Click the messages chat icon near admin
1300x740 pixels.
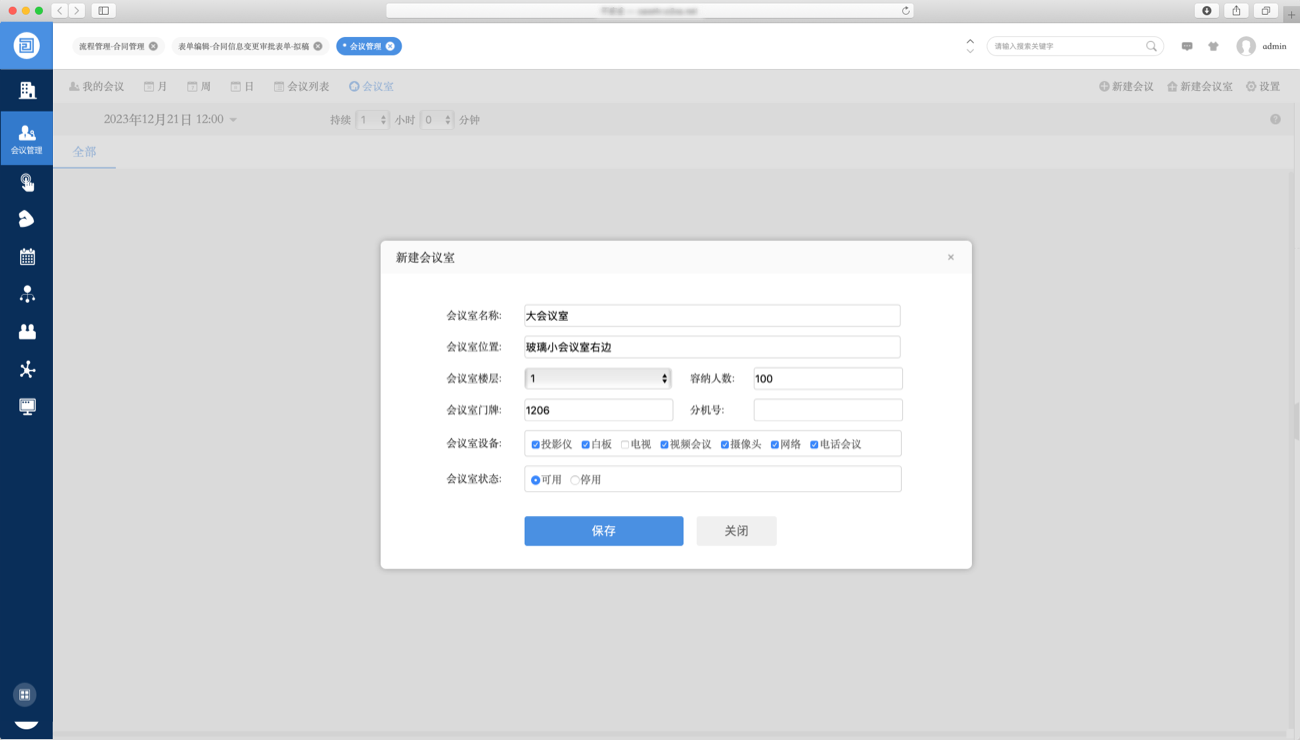tap(1187, 46)
